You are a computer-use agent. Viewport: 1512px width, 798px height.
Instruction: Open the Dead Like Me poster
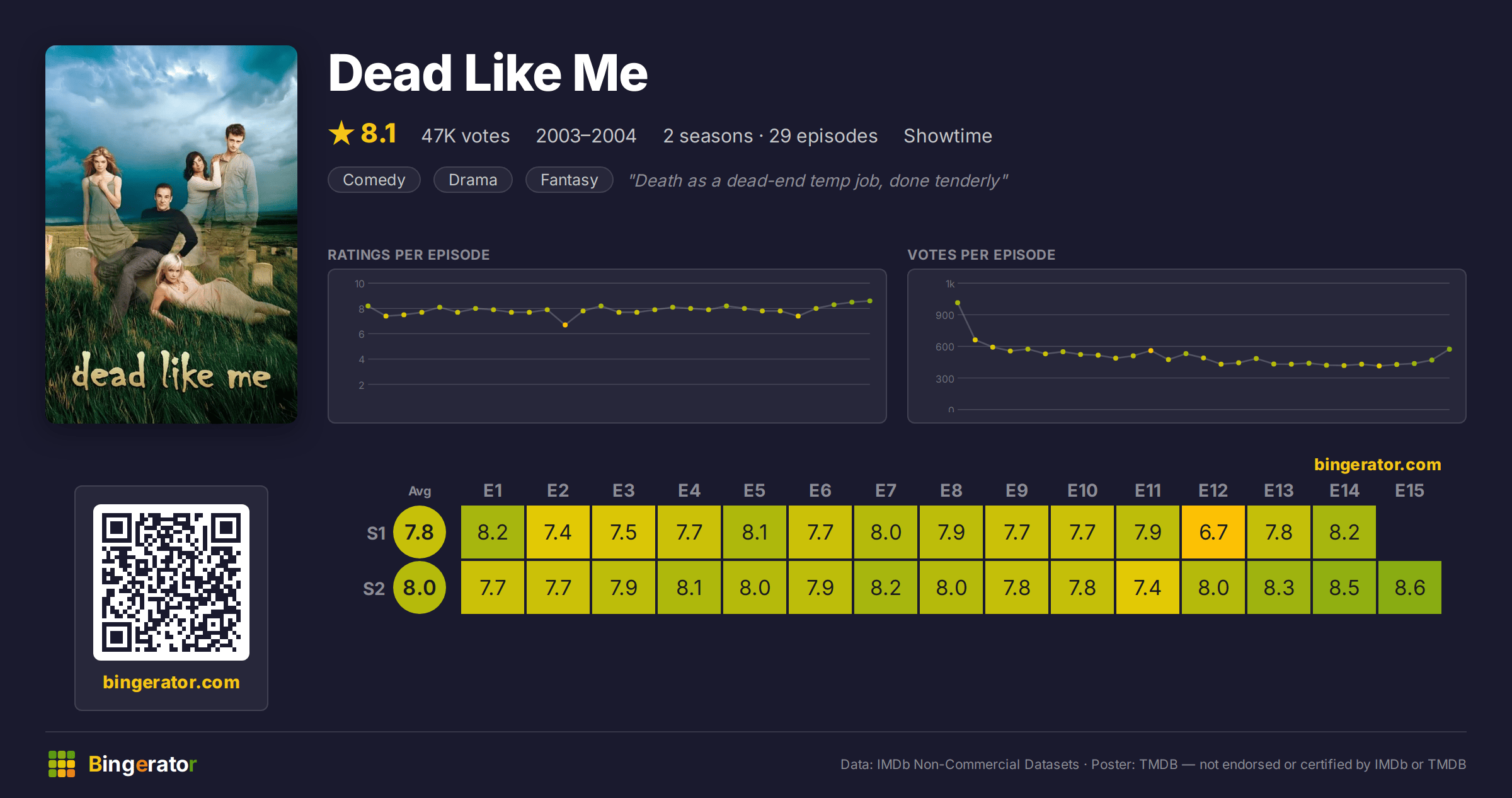pyautogui.click(x=171, y=234)
